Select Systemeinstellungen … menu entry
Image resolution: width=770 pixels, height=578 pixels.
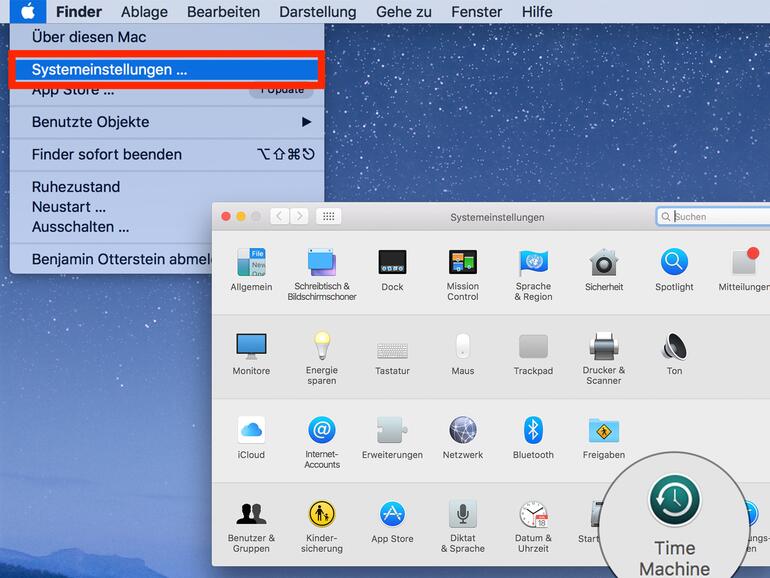167,70
